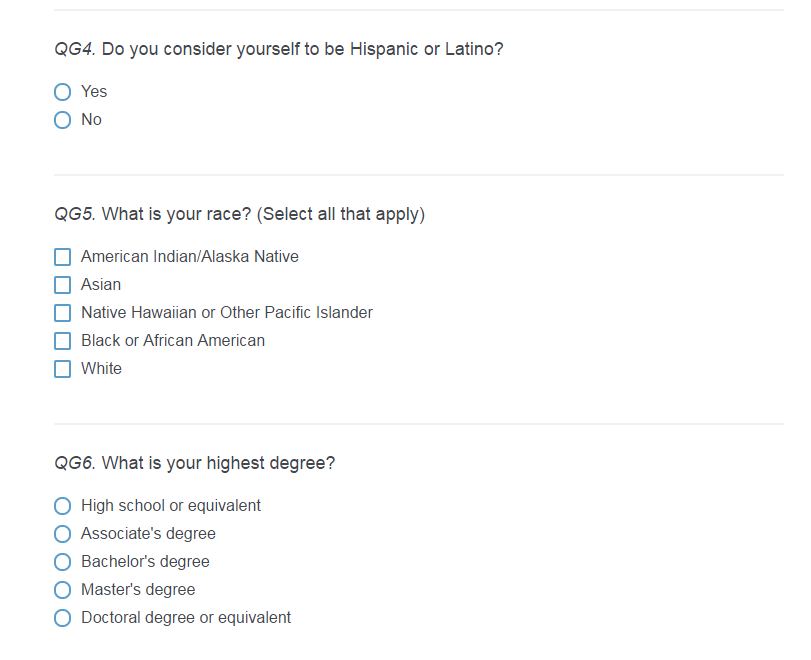Screen dimensions: 811x660
Task: Tick the White race checkbox
Action: pyautogui.click(x=63, y=369)
